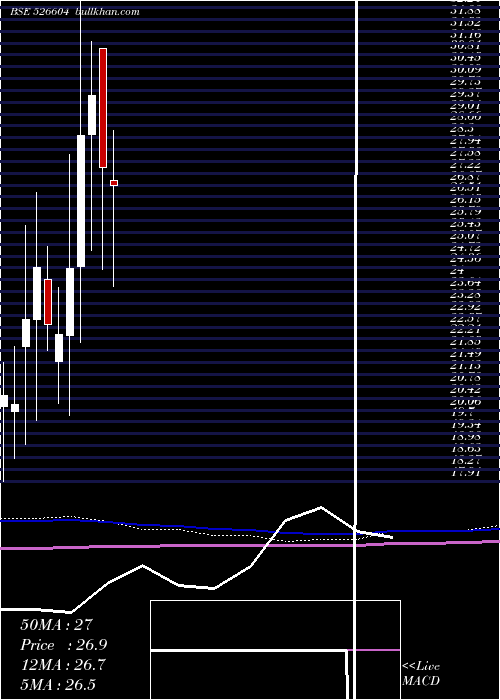Viewport: 500px width, 700px height.
Task: Click the 17.91 price axis label
Action: tap(466, 473)
